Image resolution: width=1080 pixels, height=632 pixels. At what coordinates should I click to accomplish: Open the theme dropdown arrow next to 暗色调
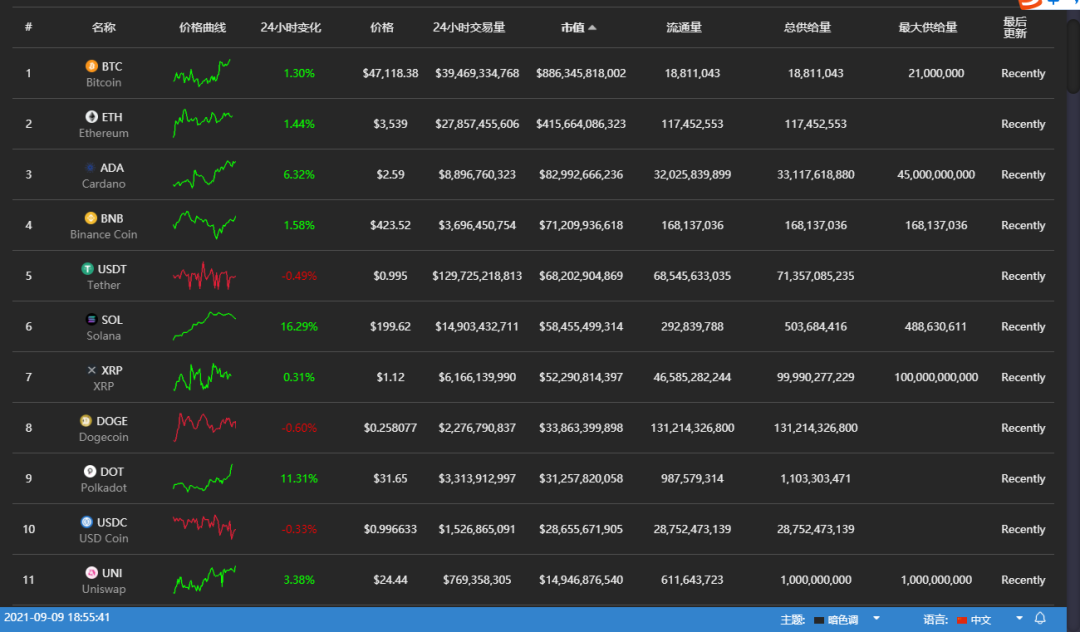click(x=876, y=618)
